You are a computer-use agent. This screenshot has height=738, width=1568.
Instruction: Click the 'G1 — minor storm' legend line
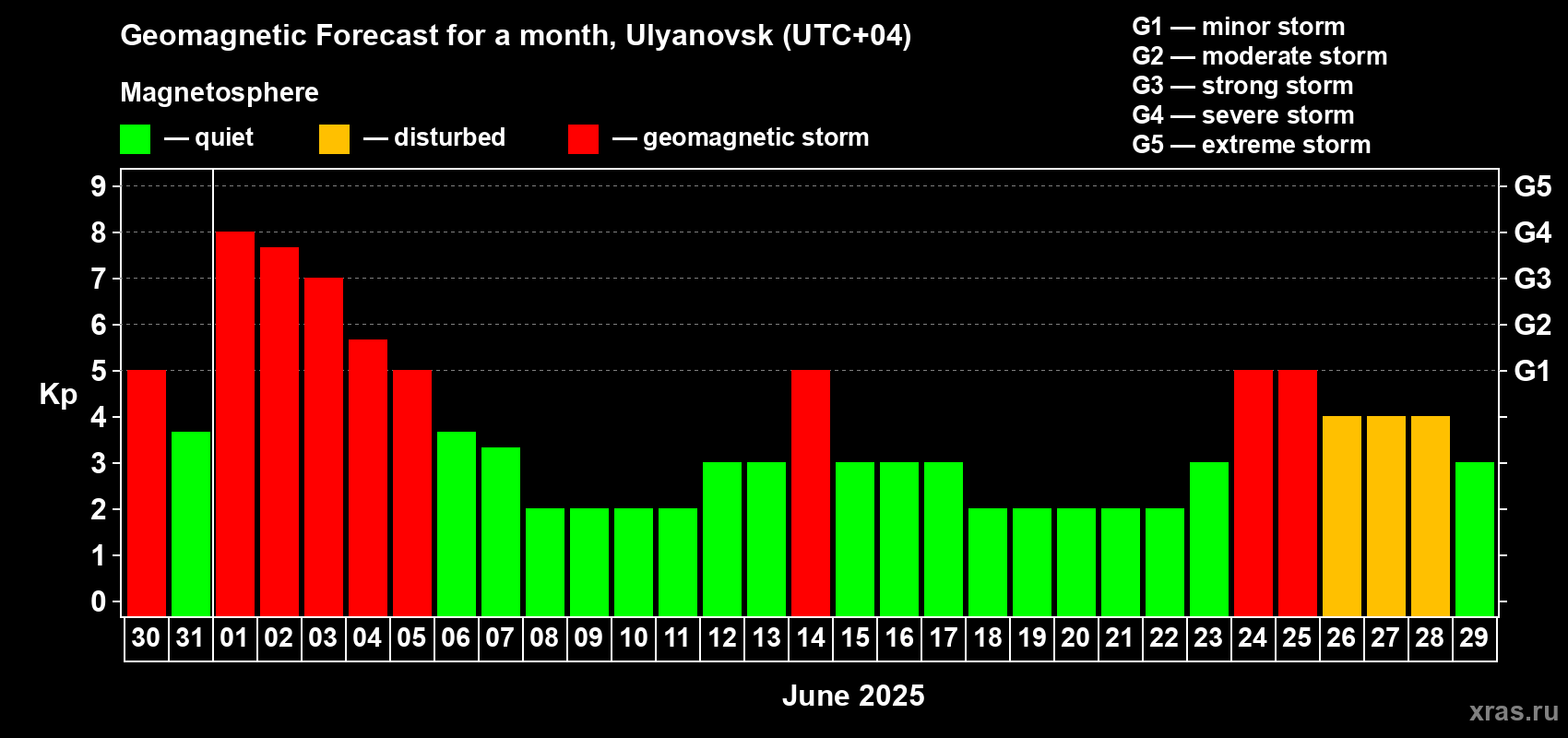(1238, 27)
